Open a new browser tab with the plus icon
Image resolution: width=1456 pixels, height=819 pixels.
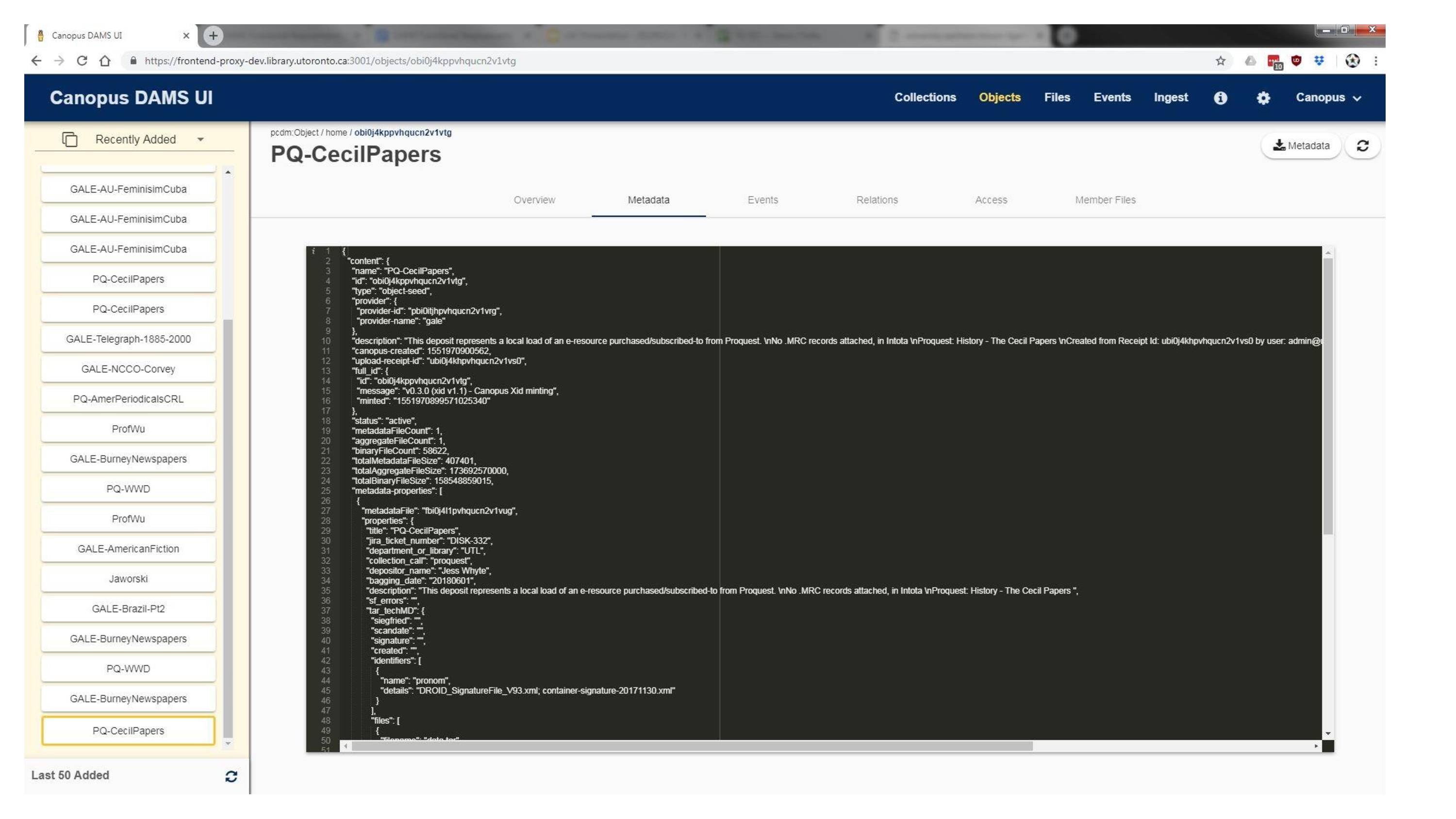pyautogui.click(x=213, y=35)
